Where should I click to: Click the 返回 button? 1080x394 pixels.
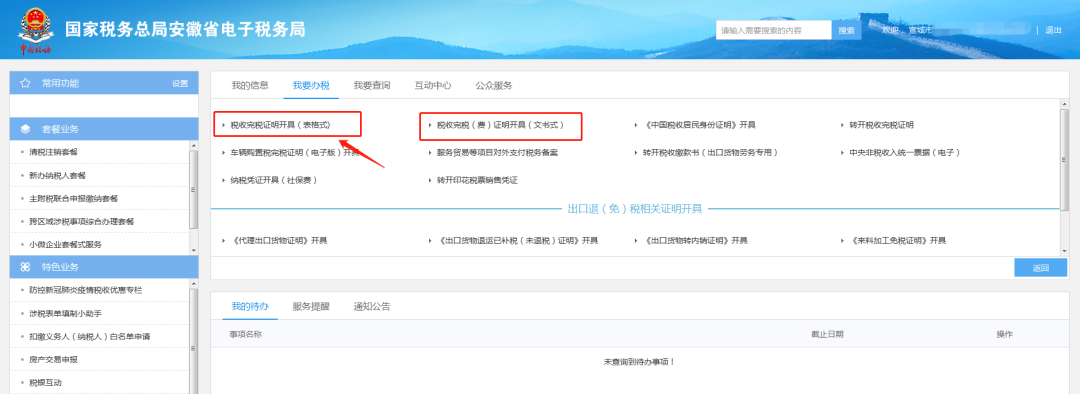pyautogui.click(x=1040, y=268)
